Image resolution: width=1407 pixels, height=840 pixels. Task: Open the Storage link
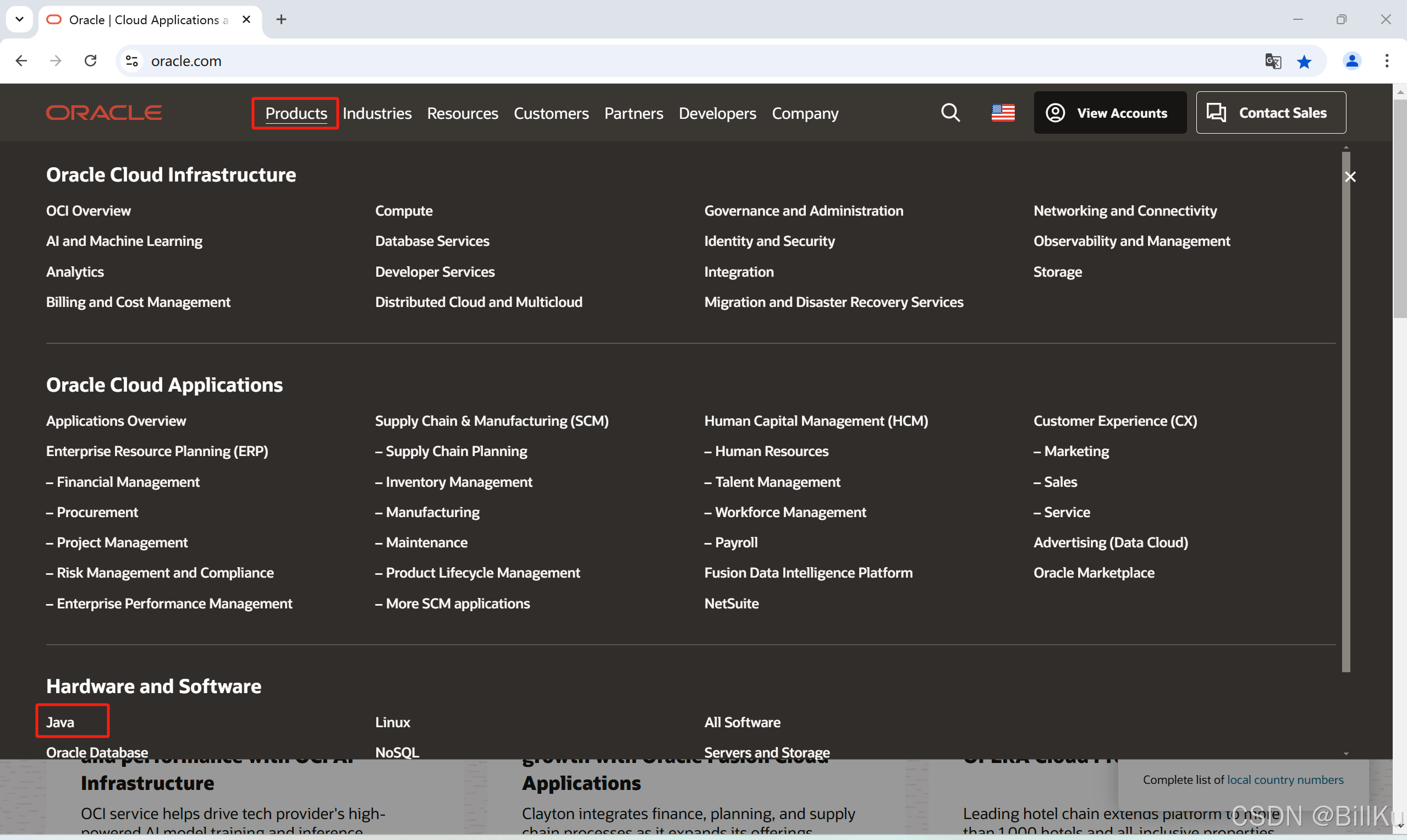pos(1057,272)
